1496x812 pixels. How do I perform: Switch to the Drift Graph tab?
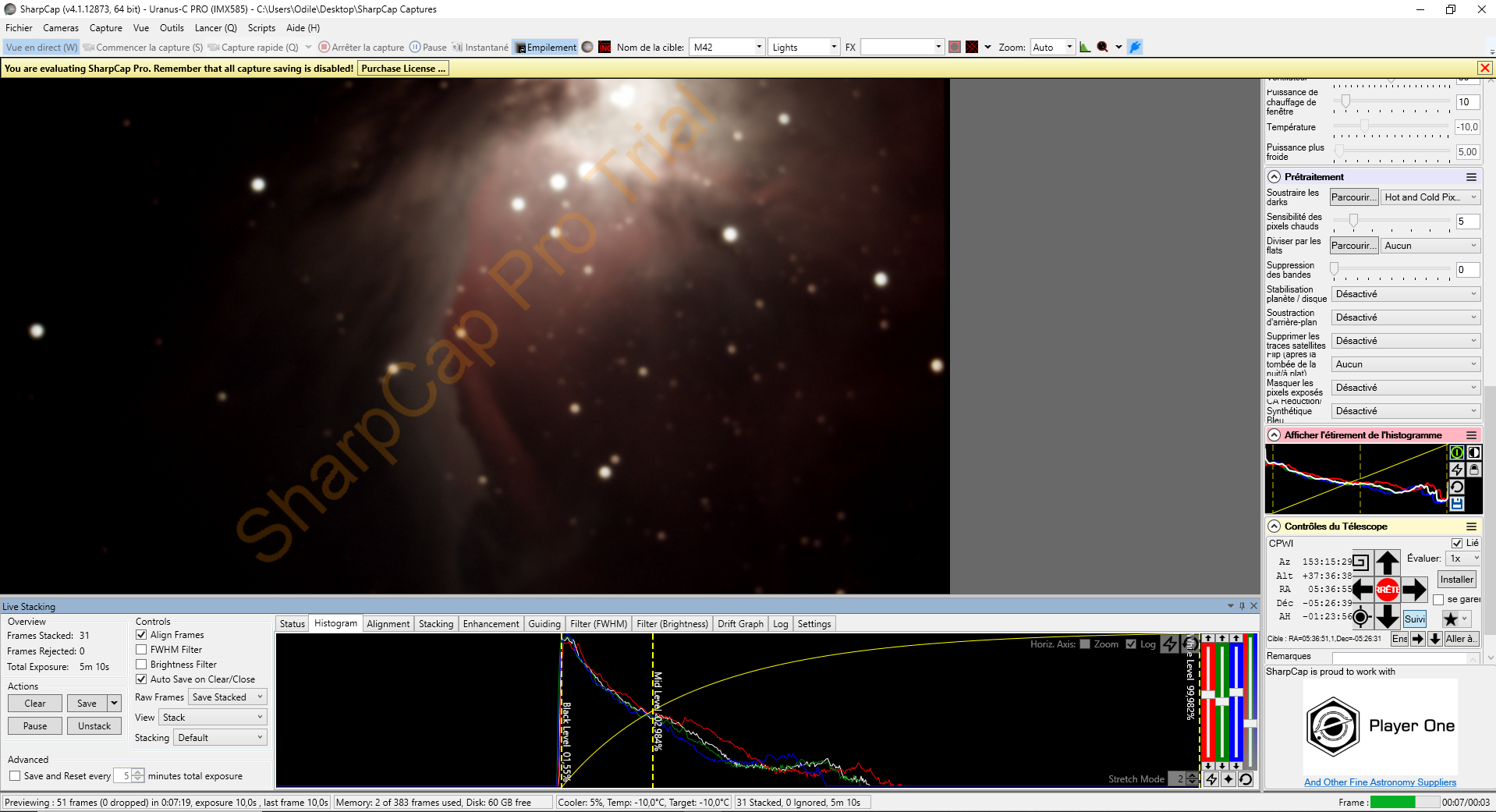[740, 624]
